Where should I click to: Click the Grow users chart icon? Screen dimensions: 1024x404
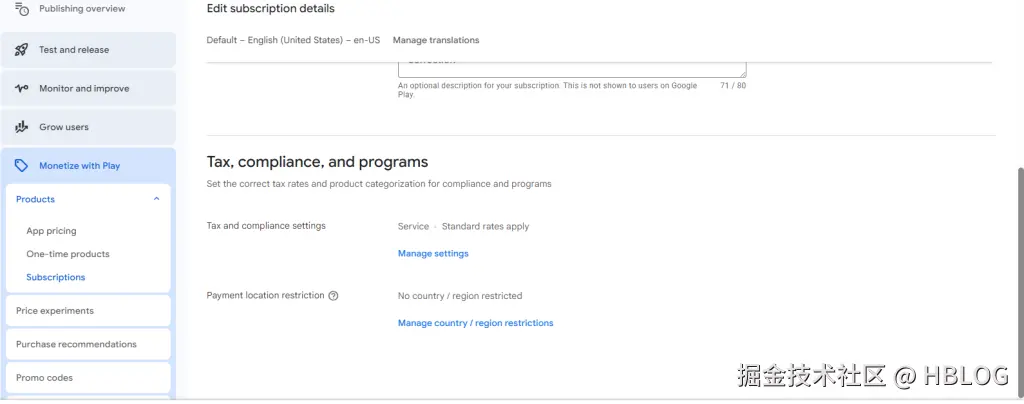pos(21,127)
